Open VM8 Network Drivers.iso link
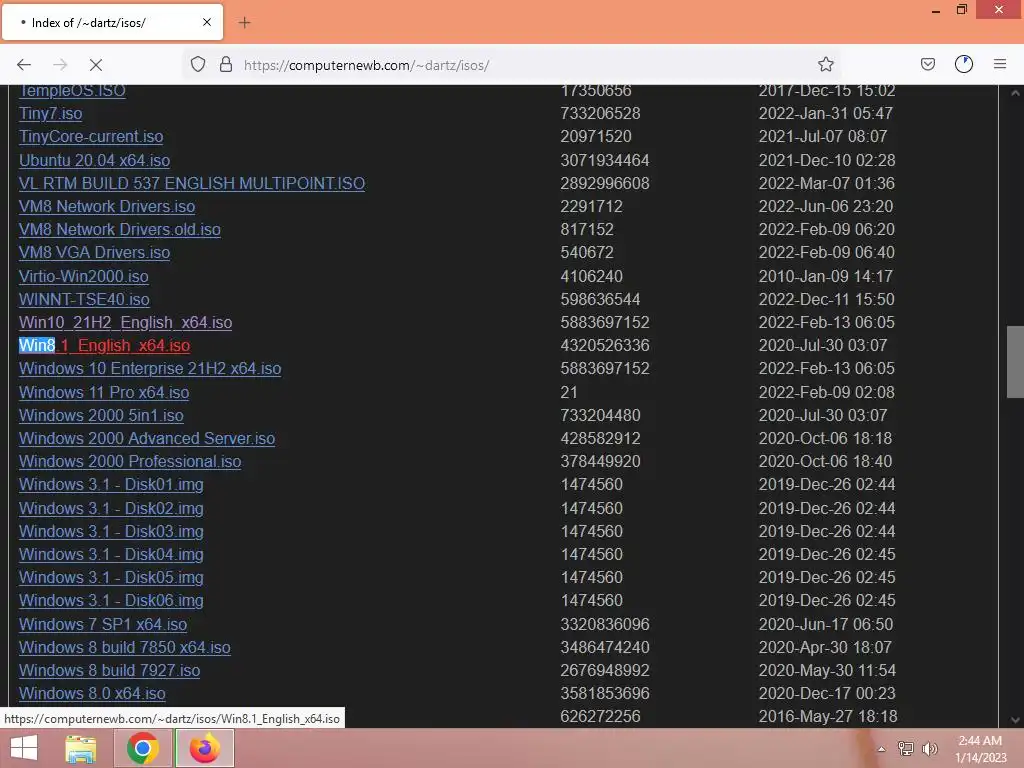The height and width of the screenshot is (768, 1024). pos(107,206)
